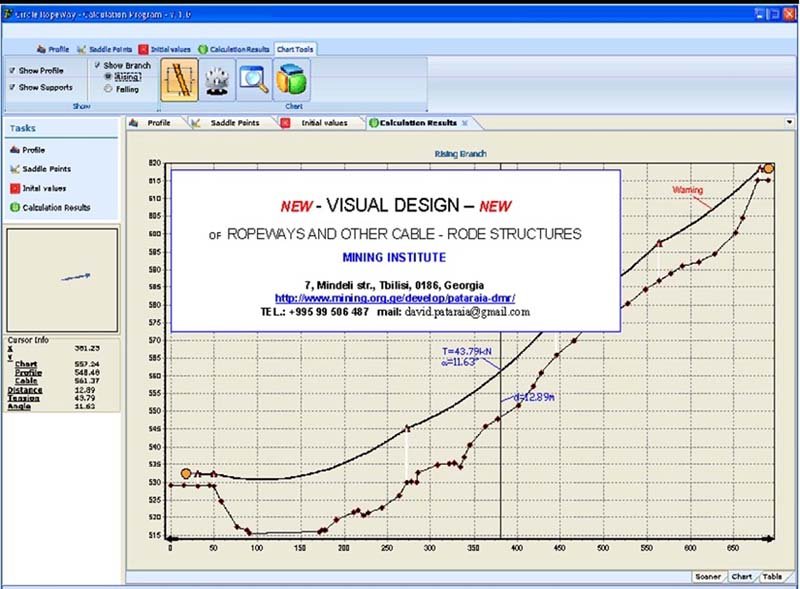Switch to the Saddle Points document tab
This screenshot has height=589, width=800.
(228, 123)
